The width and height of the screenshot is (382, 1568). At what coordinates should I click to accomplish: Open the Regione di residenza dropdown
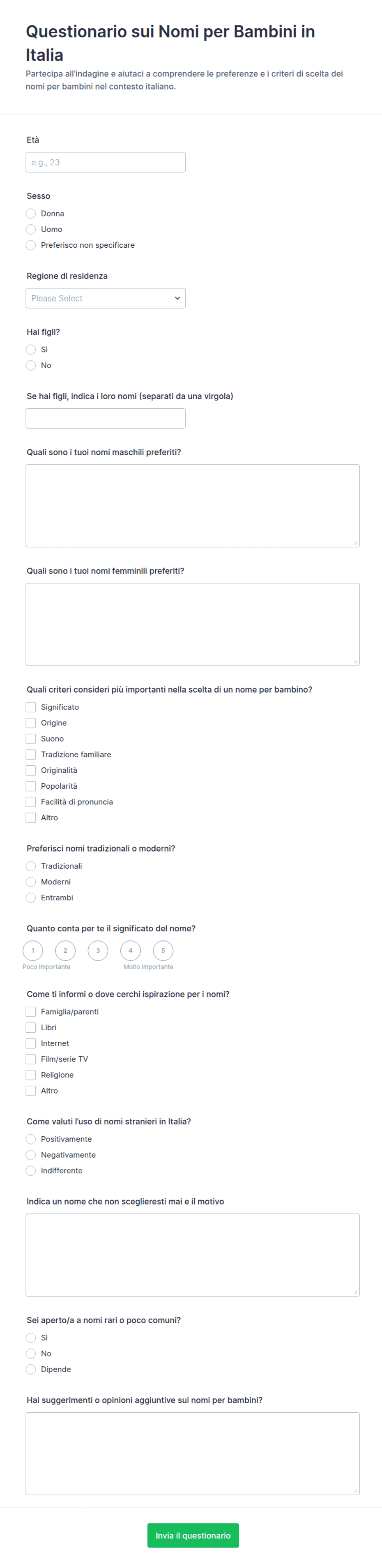coord(105,298)
